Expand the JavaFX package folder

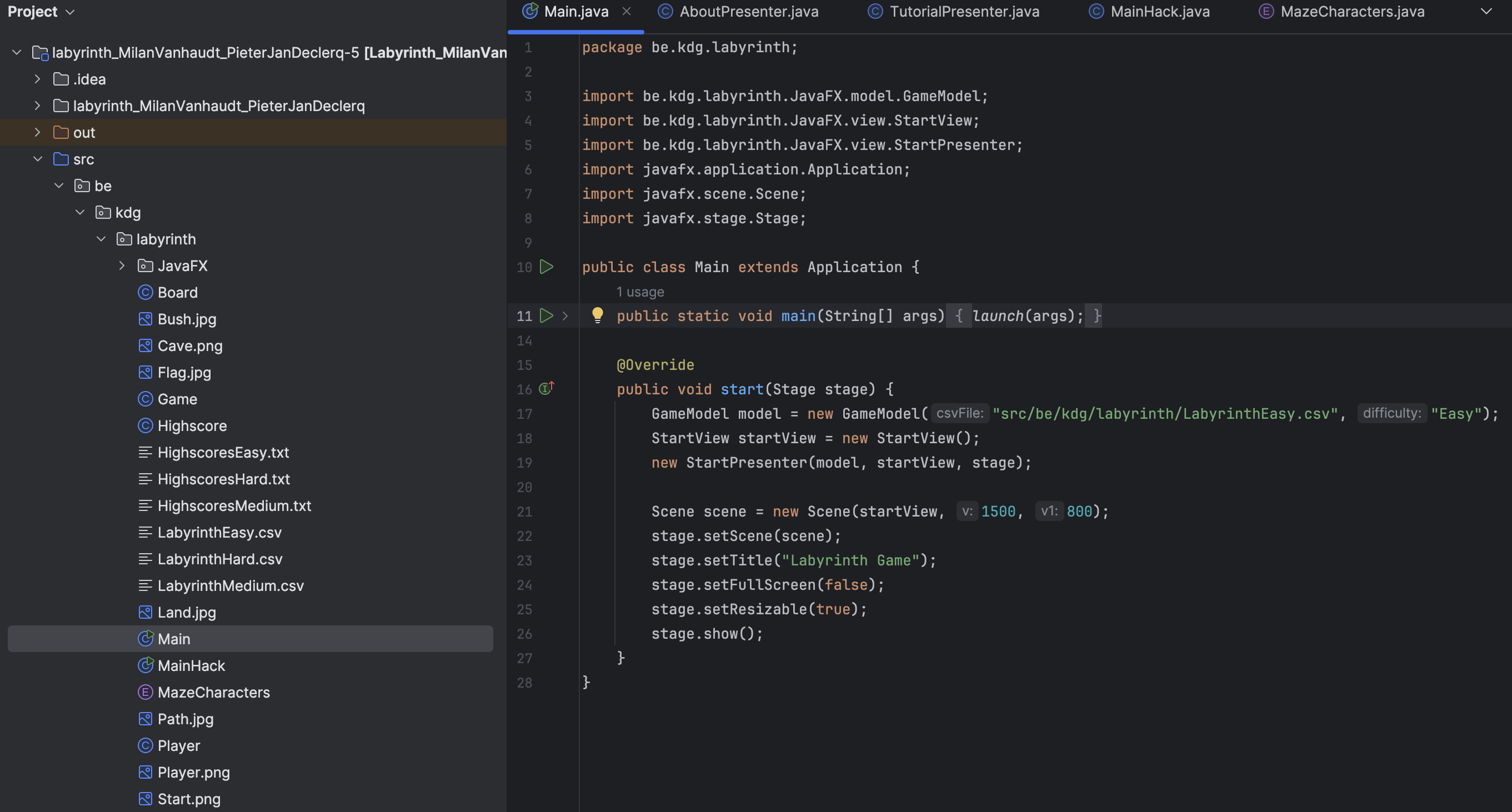point(122,266)
